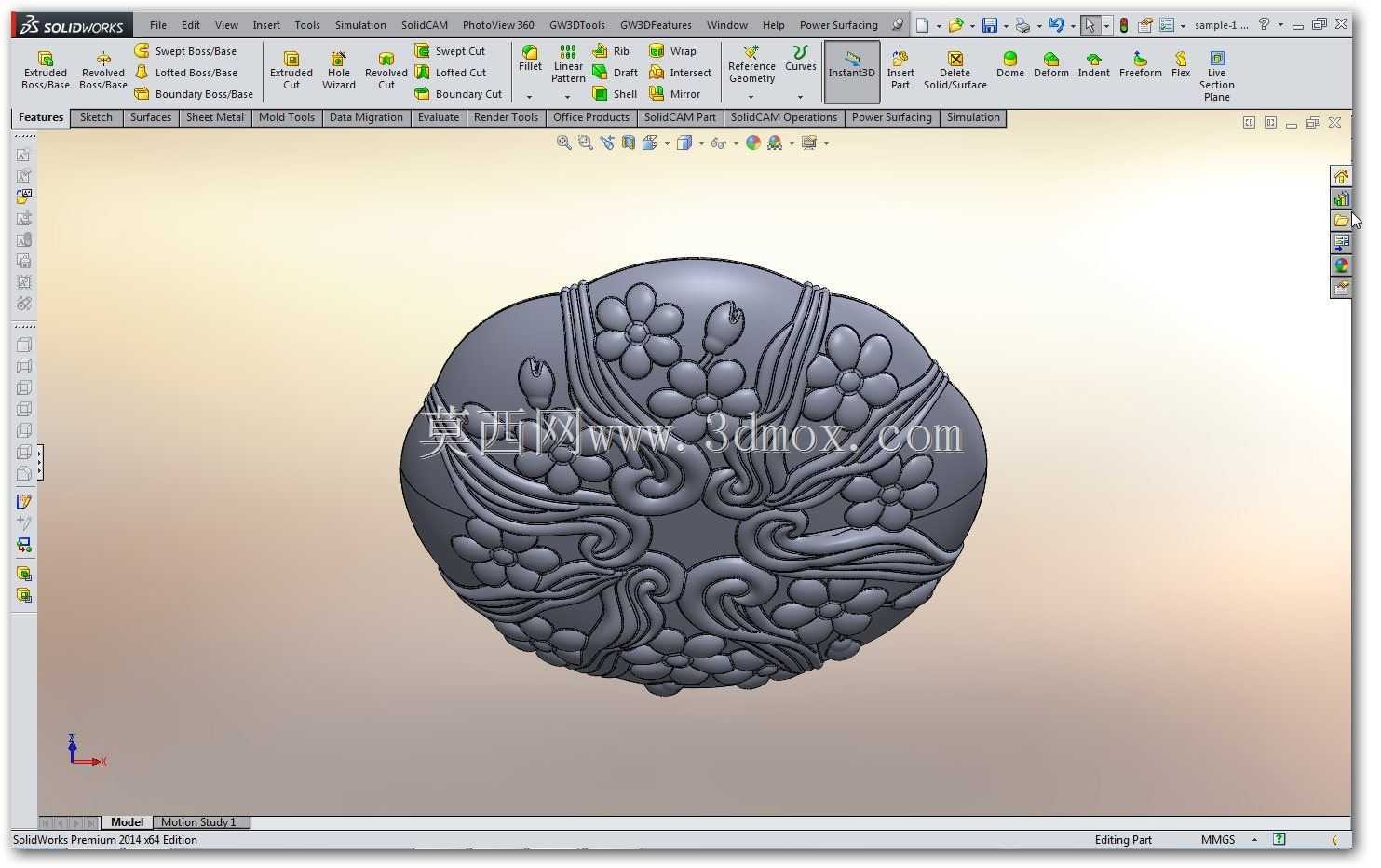Open View Orientation dropdown arrow
This screenshot has height=868, width=1381.
(x=667, y=143)
